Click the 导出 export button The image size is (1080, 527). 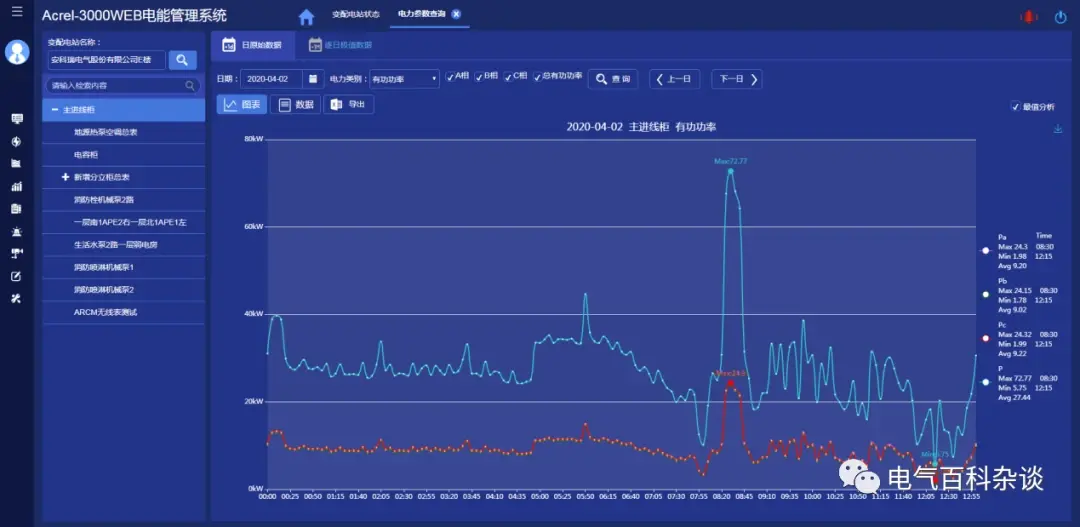349,105
